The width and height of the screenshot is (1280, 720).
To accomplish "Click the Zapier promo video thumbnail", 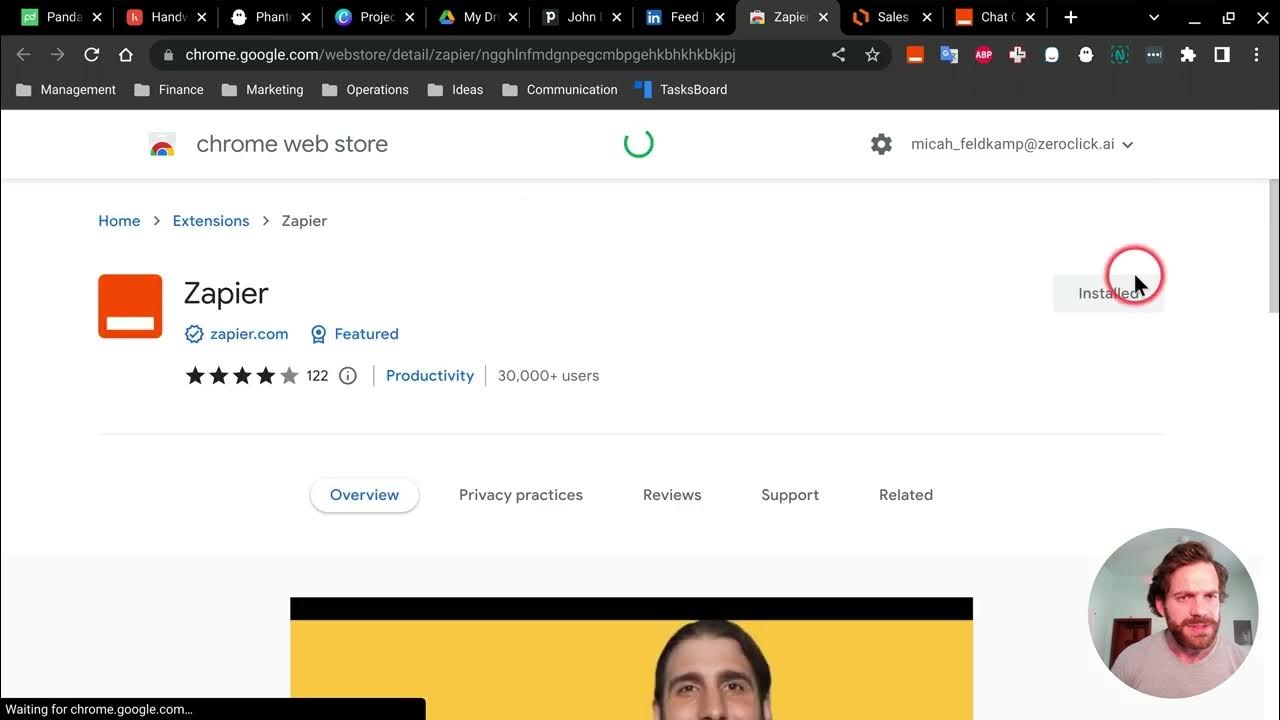I will [x=631, y=658].
